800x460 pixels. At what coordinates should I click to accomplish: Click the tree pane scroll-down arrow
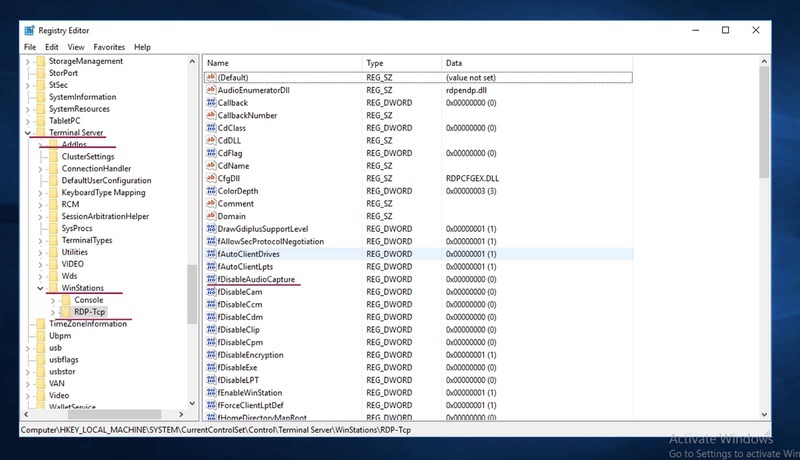coord(192,403)
